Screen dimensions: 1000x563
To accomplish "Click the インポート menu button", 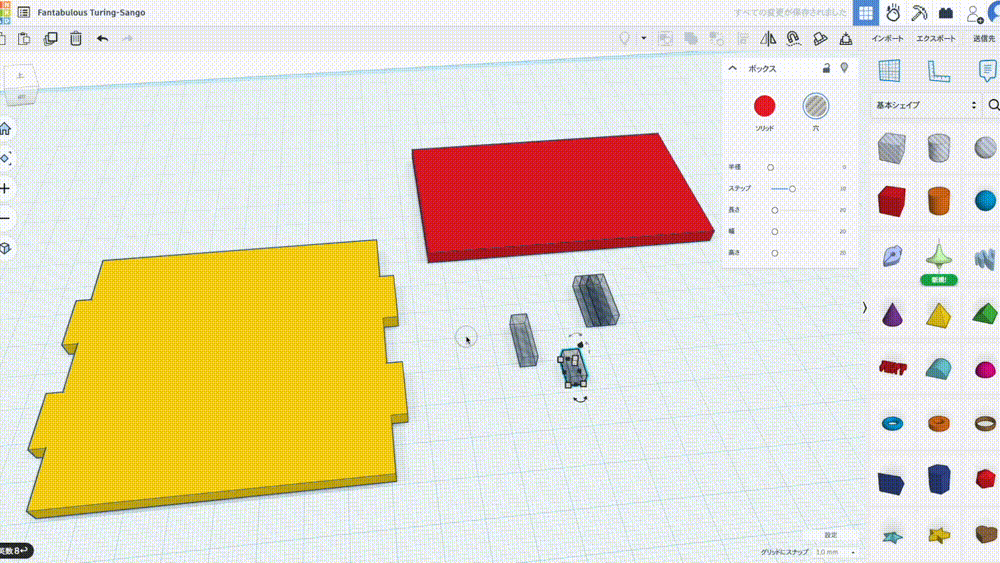I will pos(887,39).
